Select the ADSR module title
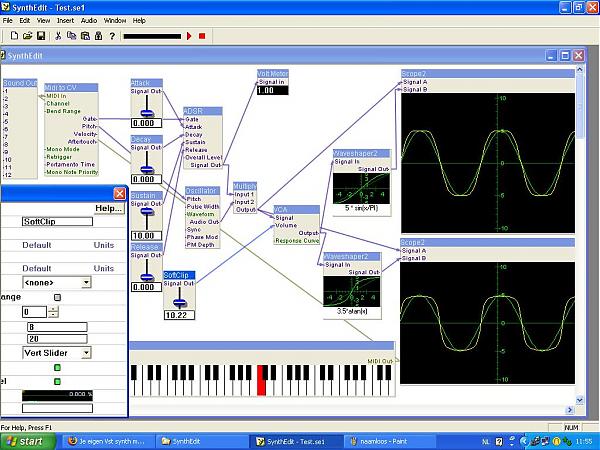 click(203, 111)
